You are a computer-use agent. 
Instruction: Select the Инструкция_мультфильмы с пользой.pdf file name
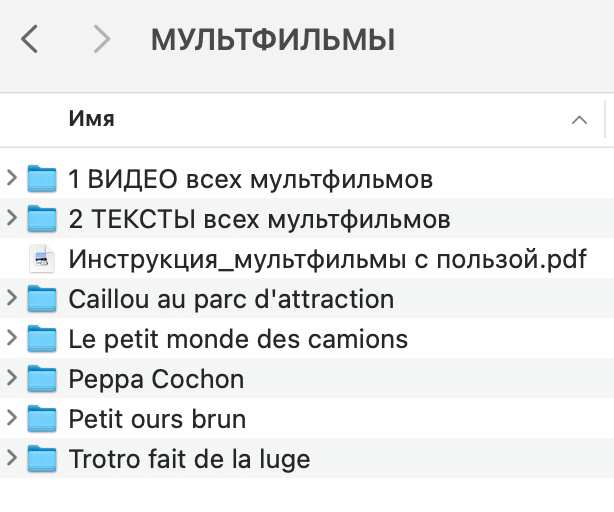click(x=327, y=259)
